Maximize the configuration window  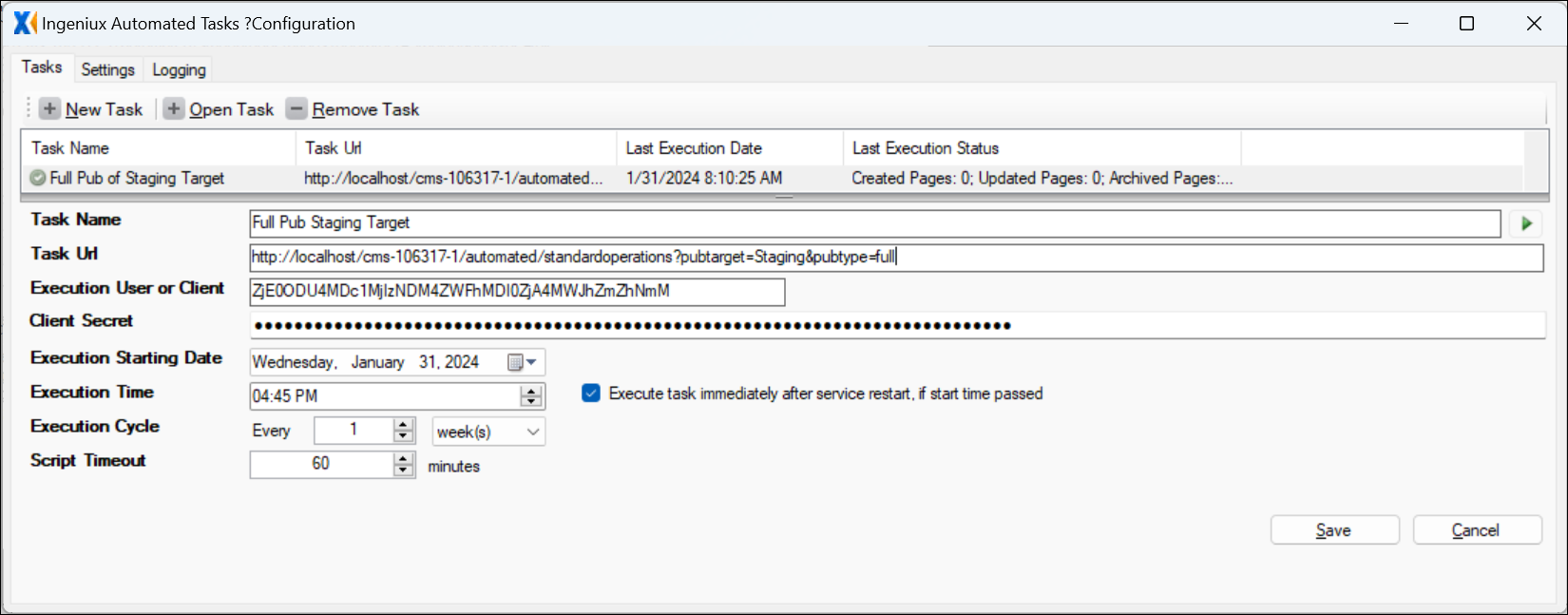pos(1467,24)
